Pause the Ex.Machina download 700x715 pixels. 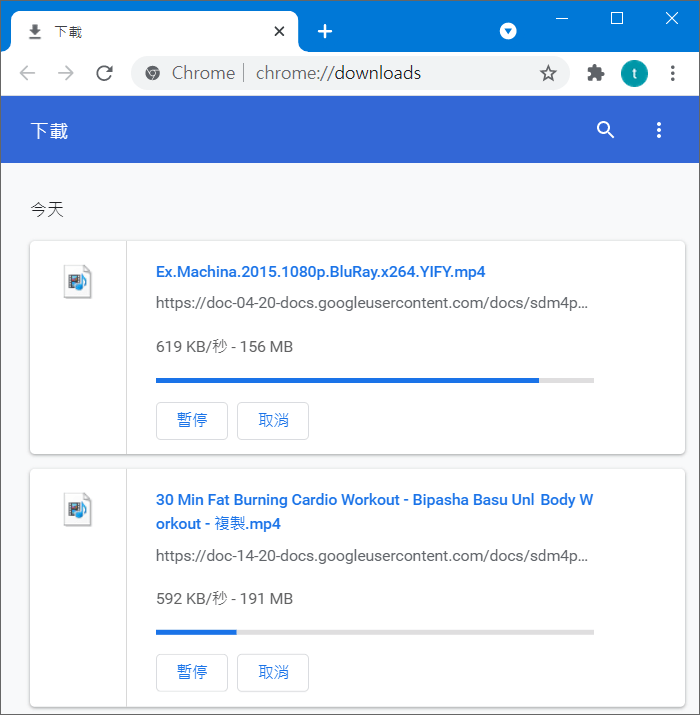192,421
